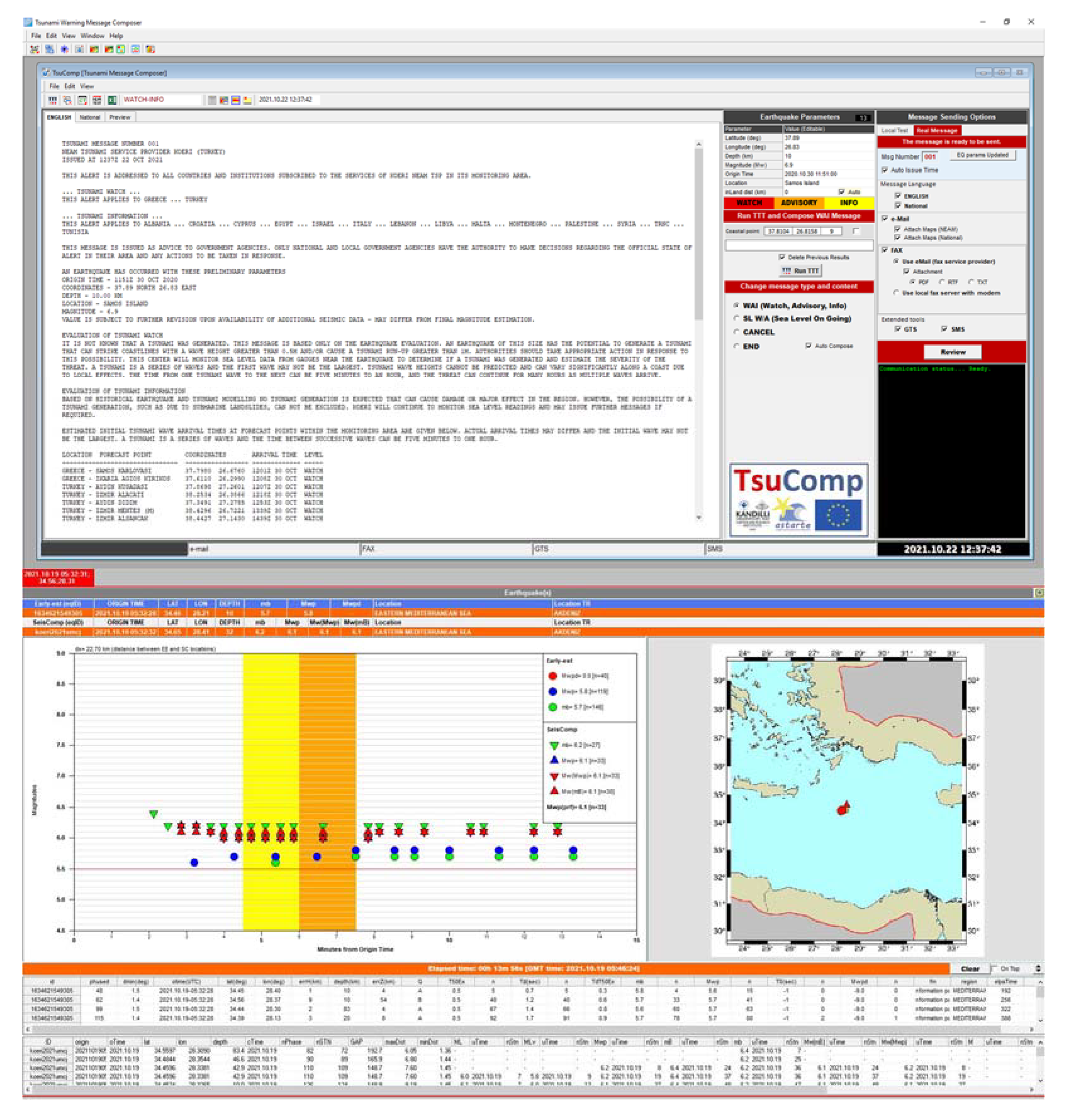This screenshot has width=1065, height=1120.
Task: Open the Window menu in the main menu bar
Action: [92, 36]
